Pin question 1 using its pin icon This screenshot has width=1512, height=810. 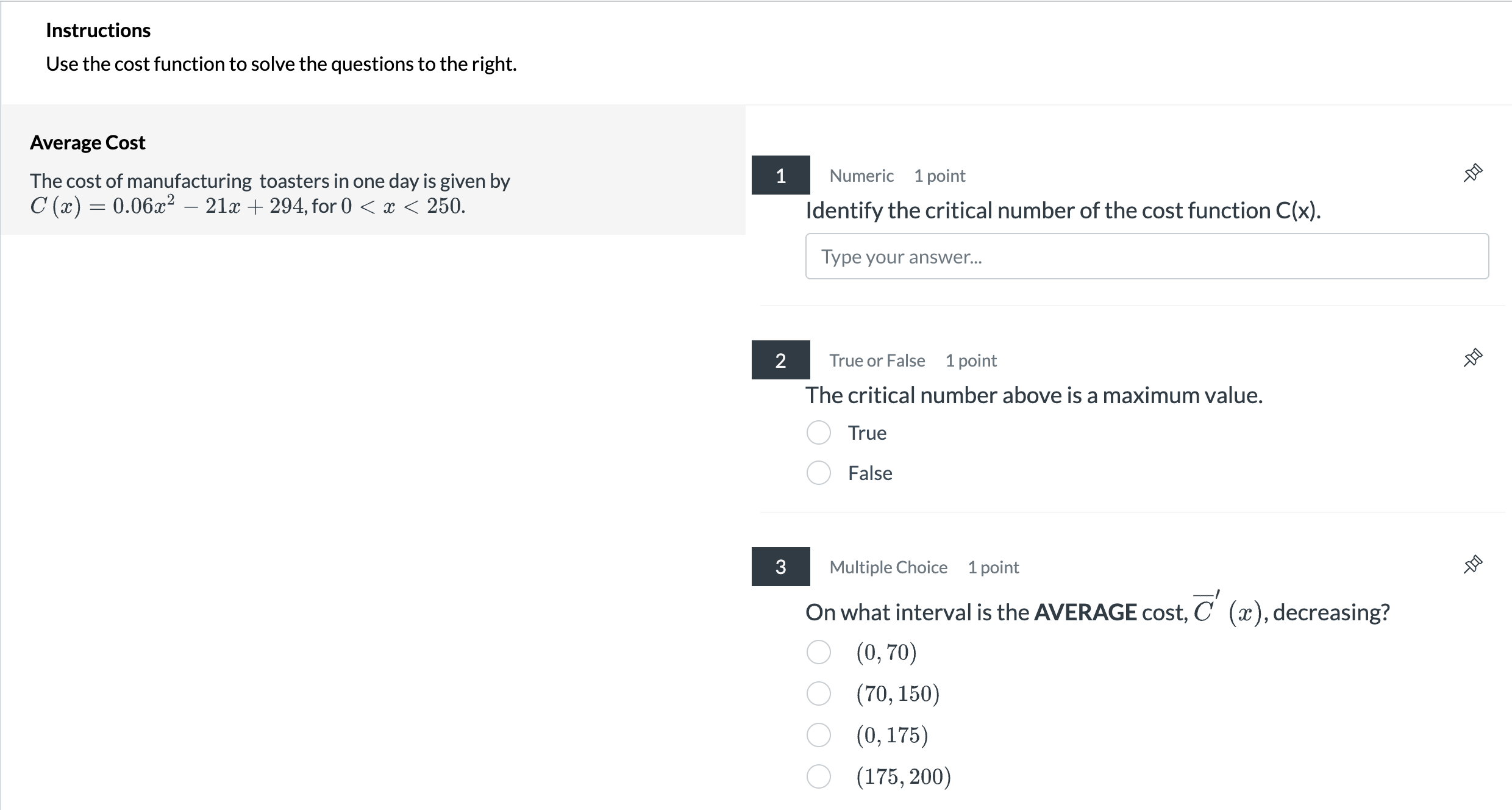point(1474,173)
